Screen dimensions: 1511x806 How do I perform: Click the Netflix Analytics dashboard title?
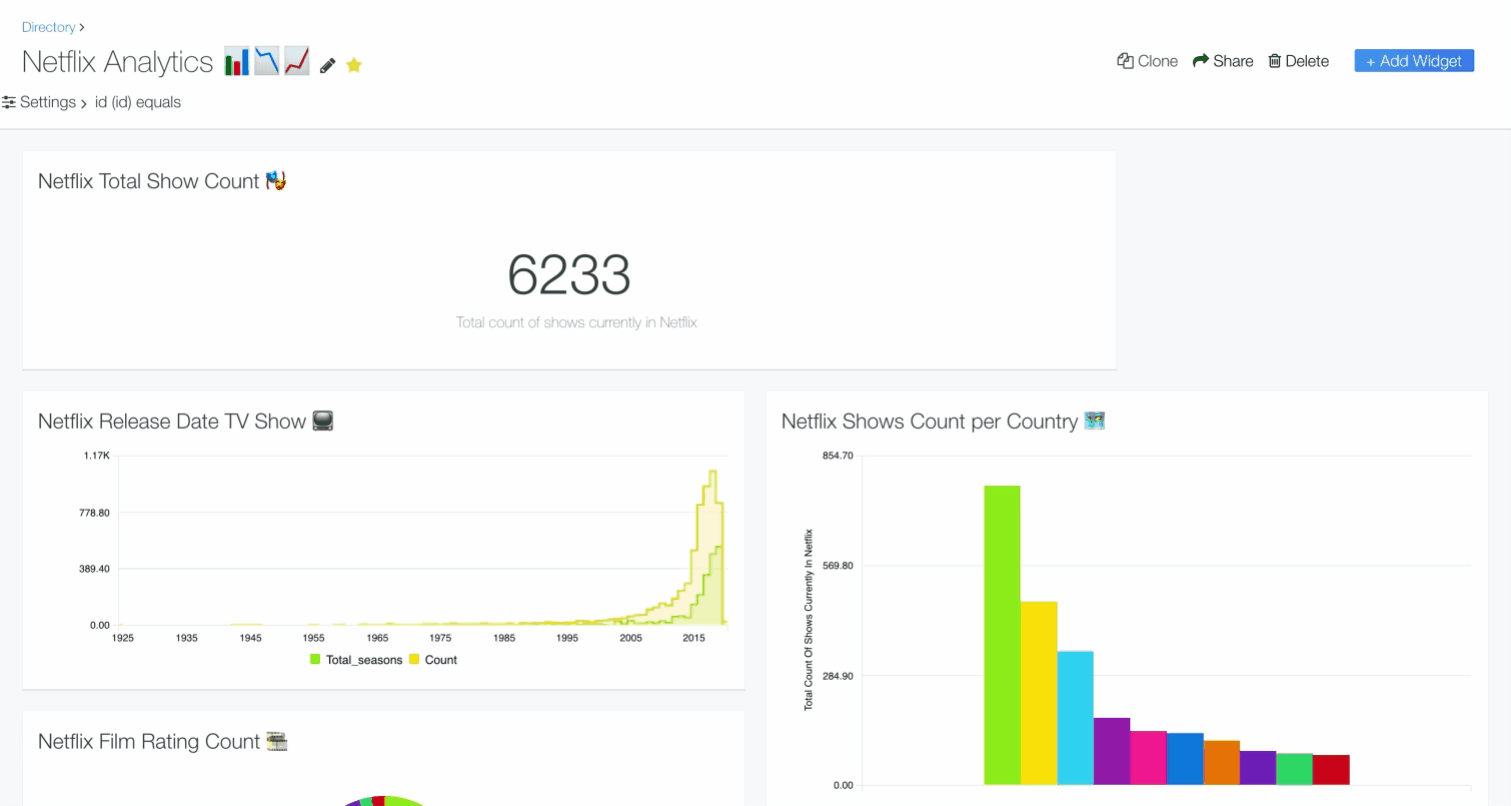click(x=117, y=62)
